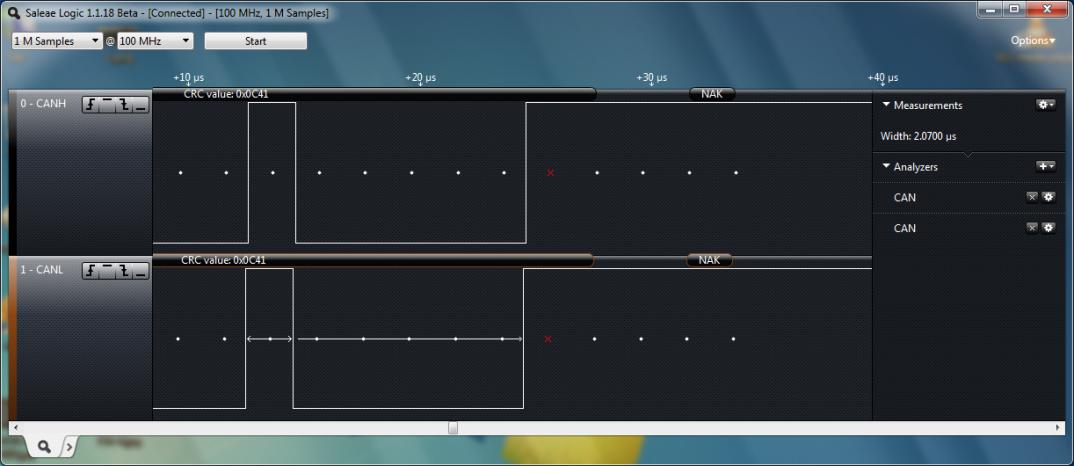Collapse the Analyzers section
This screenshot has height=466, width=1074.
[x=886, y=167]
